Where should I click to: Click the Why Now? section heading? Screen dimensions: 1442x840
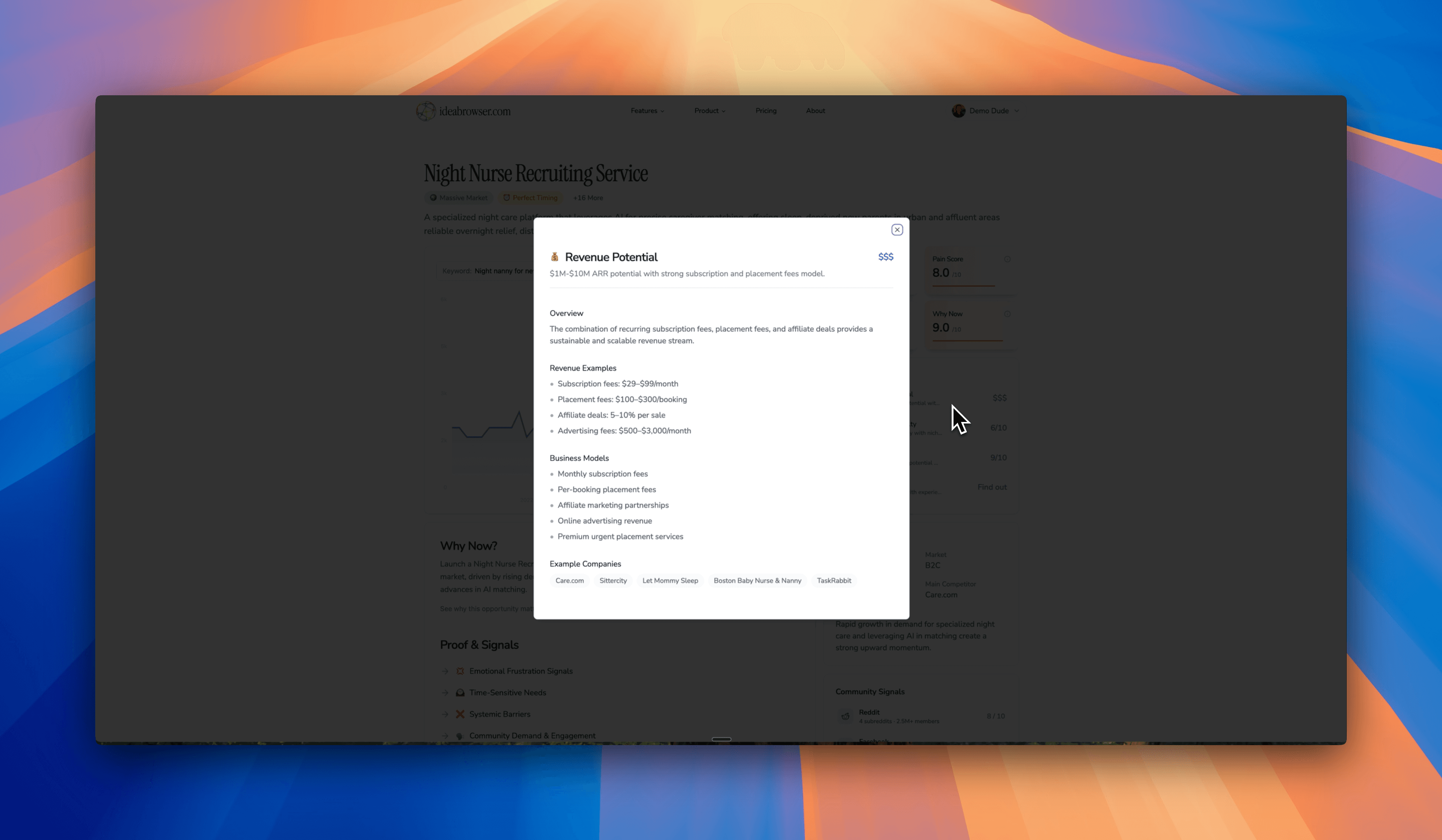[x=469, y=546]
